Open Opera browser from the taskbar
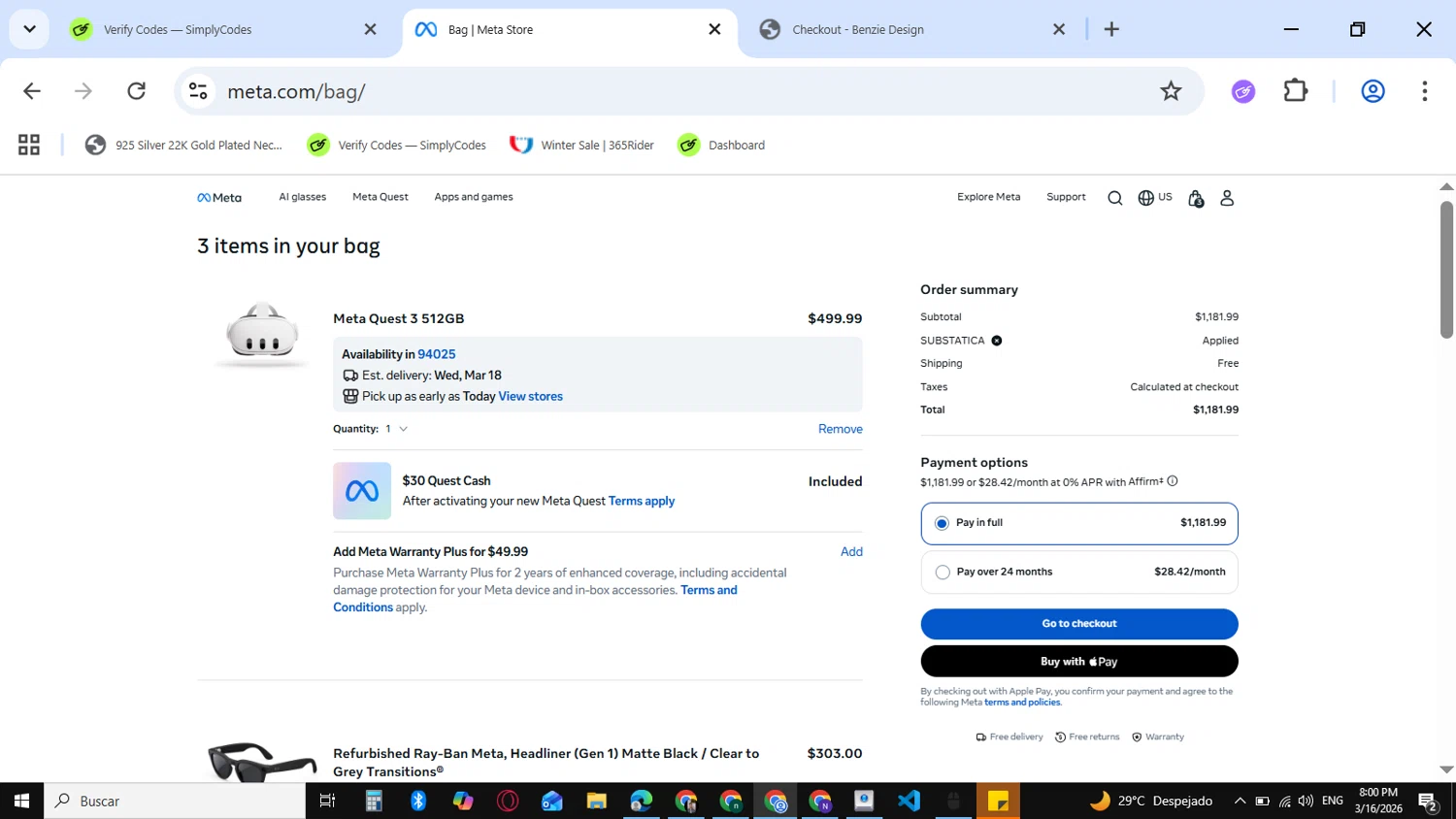The height and width of the screenshot is (819, 1456). 508,801
